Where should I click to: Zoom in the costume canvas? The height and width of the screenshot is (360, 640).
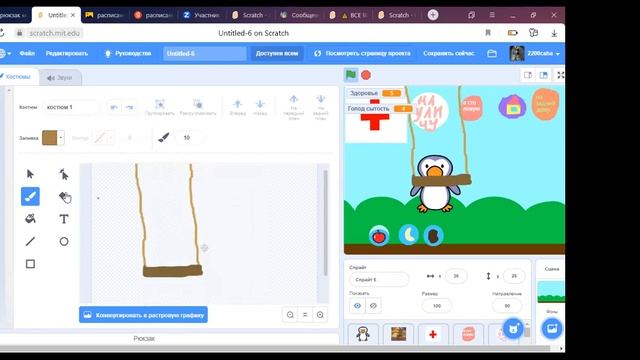click(x=320, y=315)
